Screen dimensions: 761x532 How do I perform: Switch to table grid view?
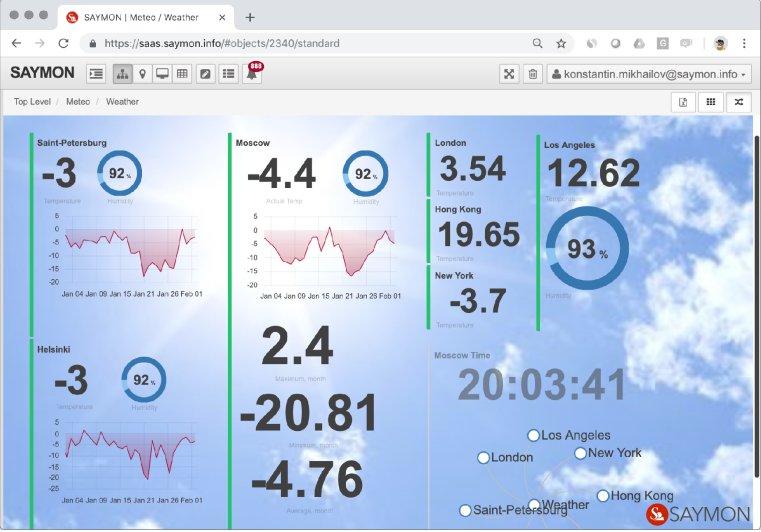tap(182, 74)
